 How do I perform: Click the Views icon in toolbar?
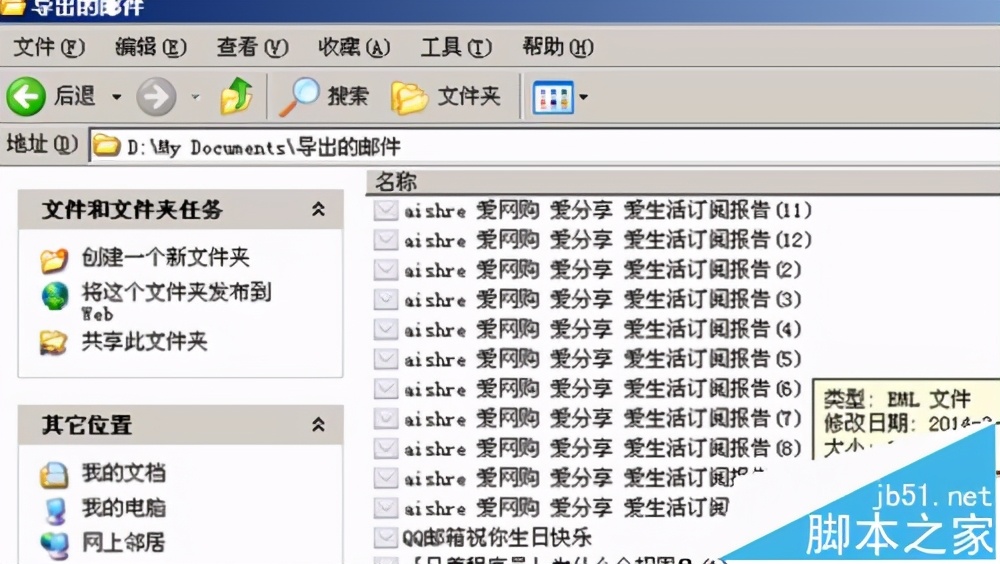[552, 98]
